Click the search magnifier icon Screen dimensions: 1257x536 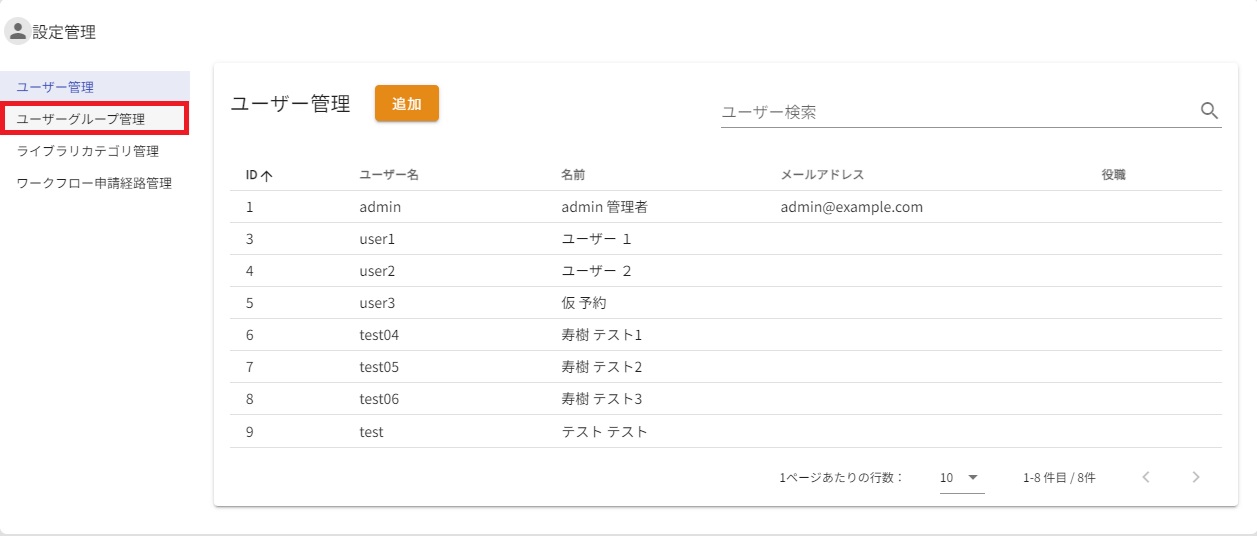point(1208,111)
